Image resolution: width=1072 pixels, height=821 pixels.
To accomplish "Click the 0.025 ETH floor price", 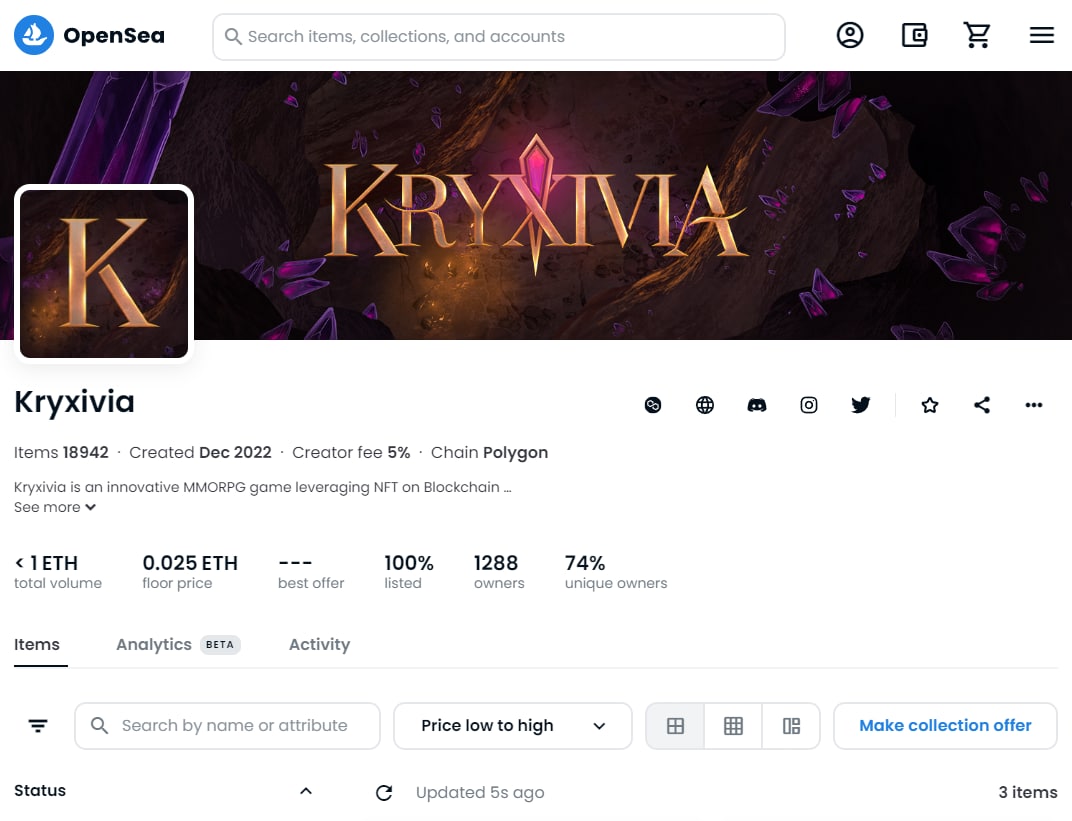I will point(190,572).
